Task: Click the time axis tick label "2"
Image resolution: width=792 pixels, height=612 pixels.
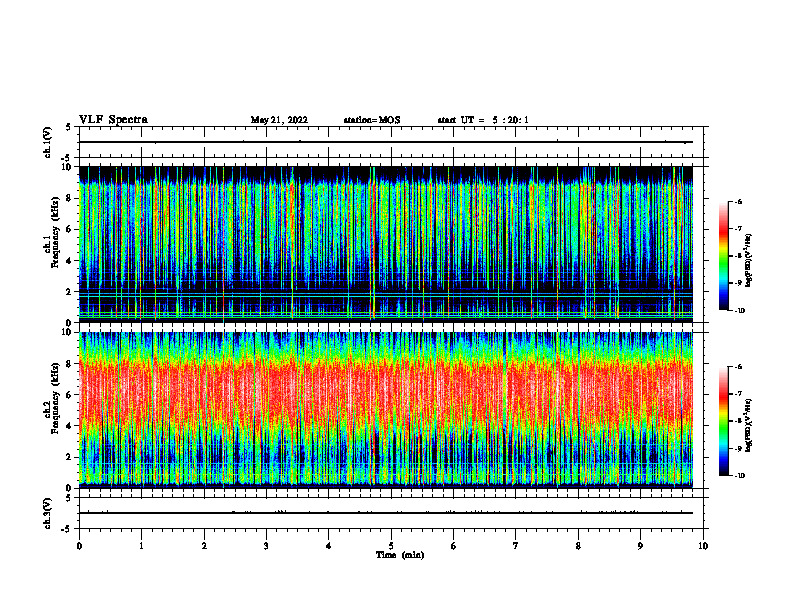Action: click(204, 546)
